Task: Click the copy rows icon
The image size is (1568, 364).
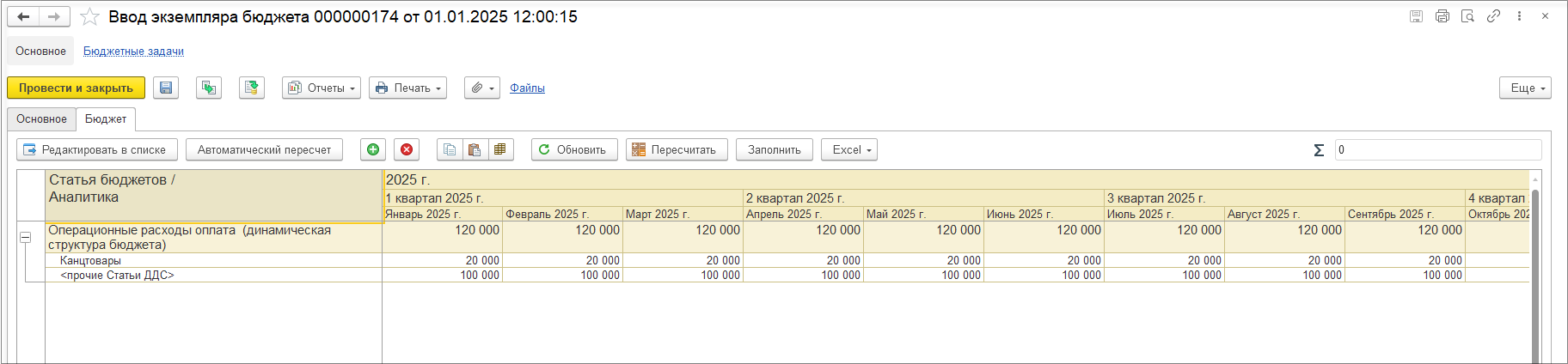Action: click(x=450, y=149)
